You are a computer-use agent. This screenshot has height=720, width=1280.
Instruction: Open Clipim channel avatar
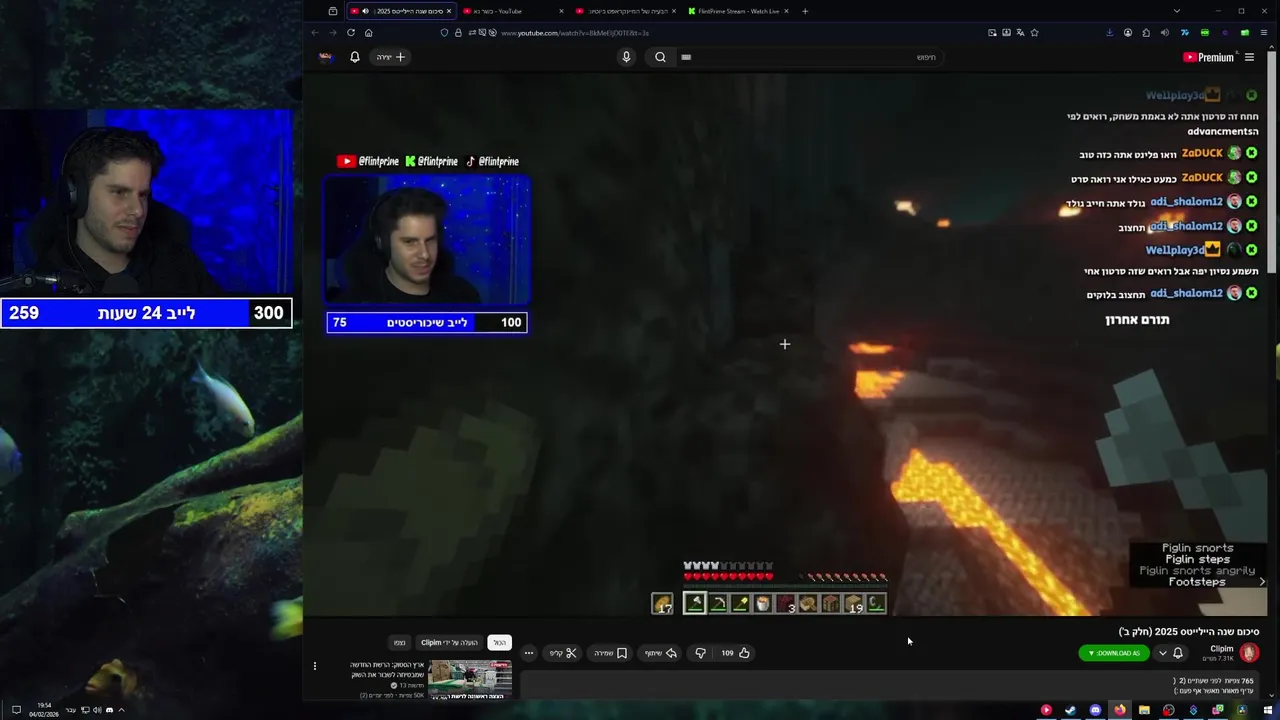pos(1249,653)
